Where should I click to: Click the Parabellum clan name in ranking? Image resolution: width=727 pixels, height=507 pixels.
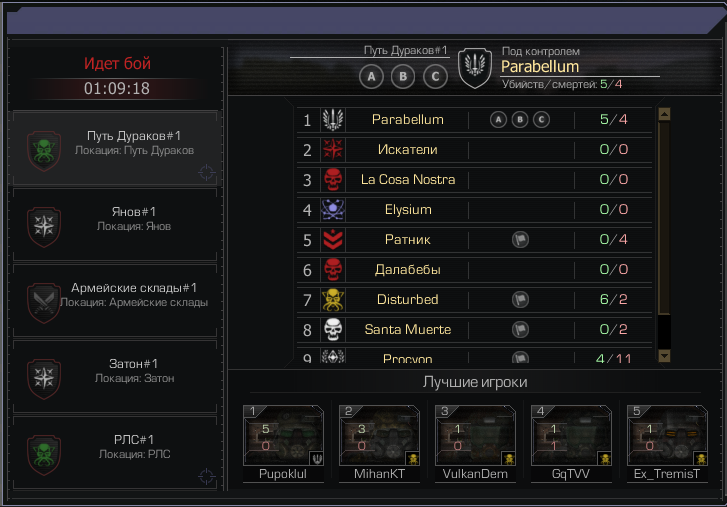408,120
